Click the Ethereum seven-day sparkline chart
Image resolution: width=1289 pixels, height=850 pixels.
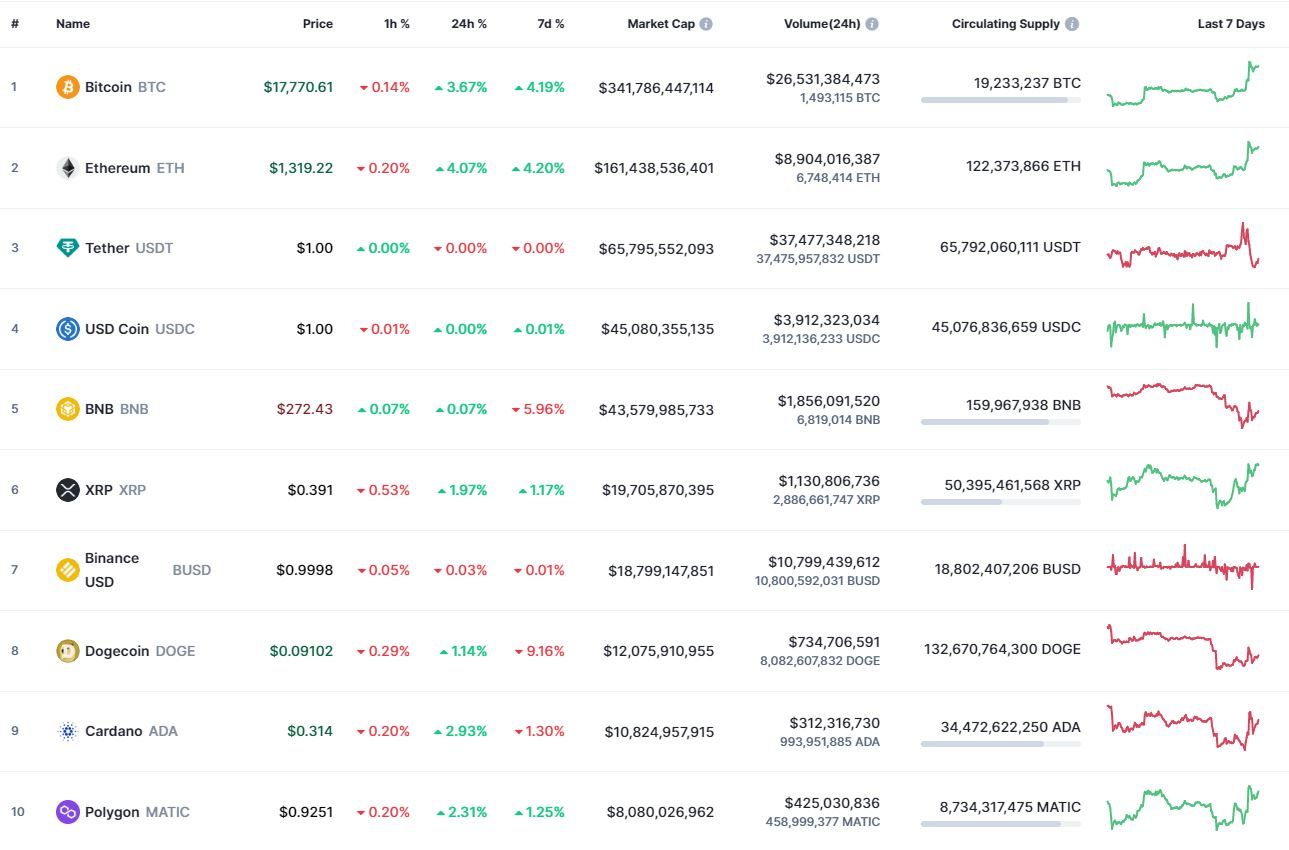1183,165
